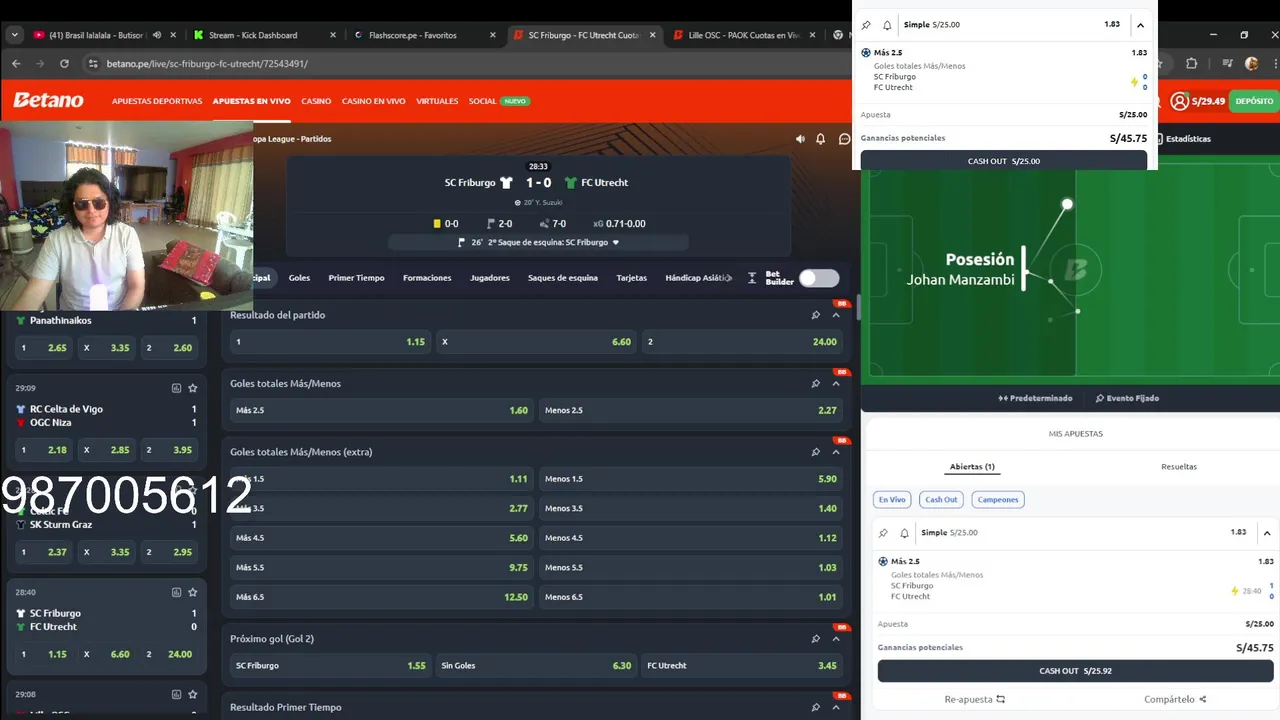Screen dimensions: 1280x720
Task: Favorite the SC Friburgo match star
Action: pos(193,592)
